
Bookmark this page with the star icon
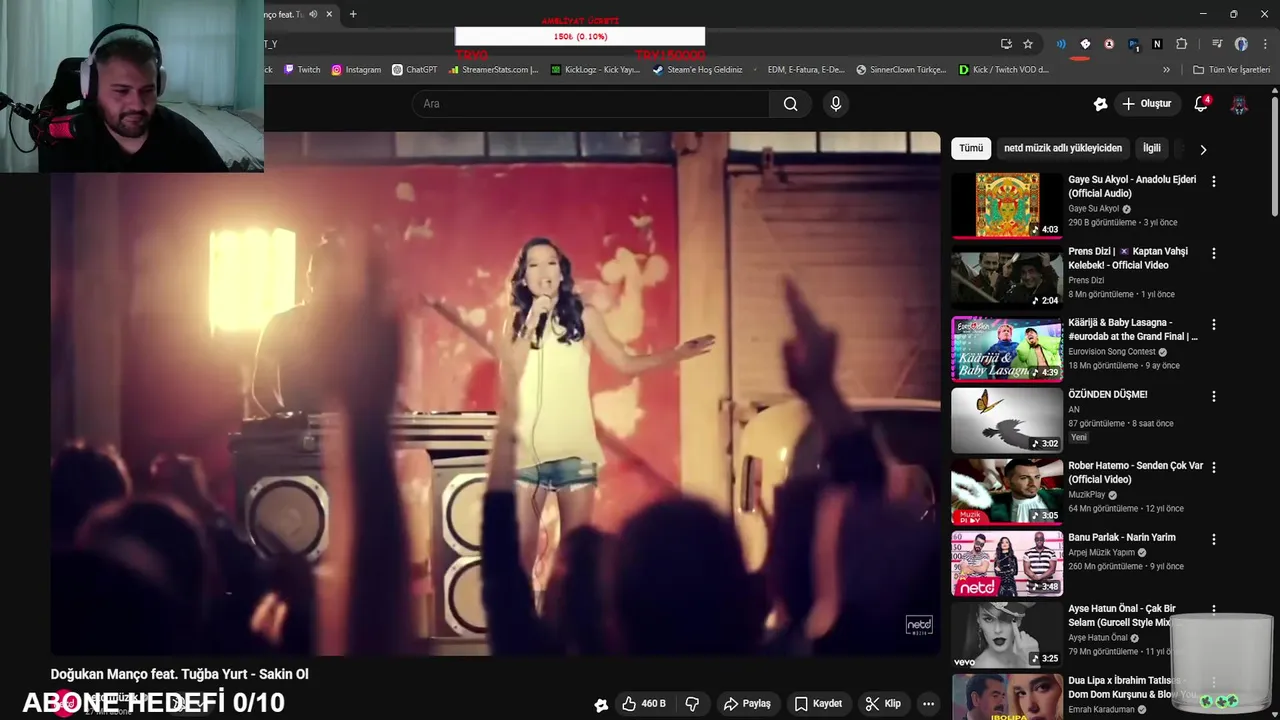pyautogui.click(x=1028, y=44)
